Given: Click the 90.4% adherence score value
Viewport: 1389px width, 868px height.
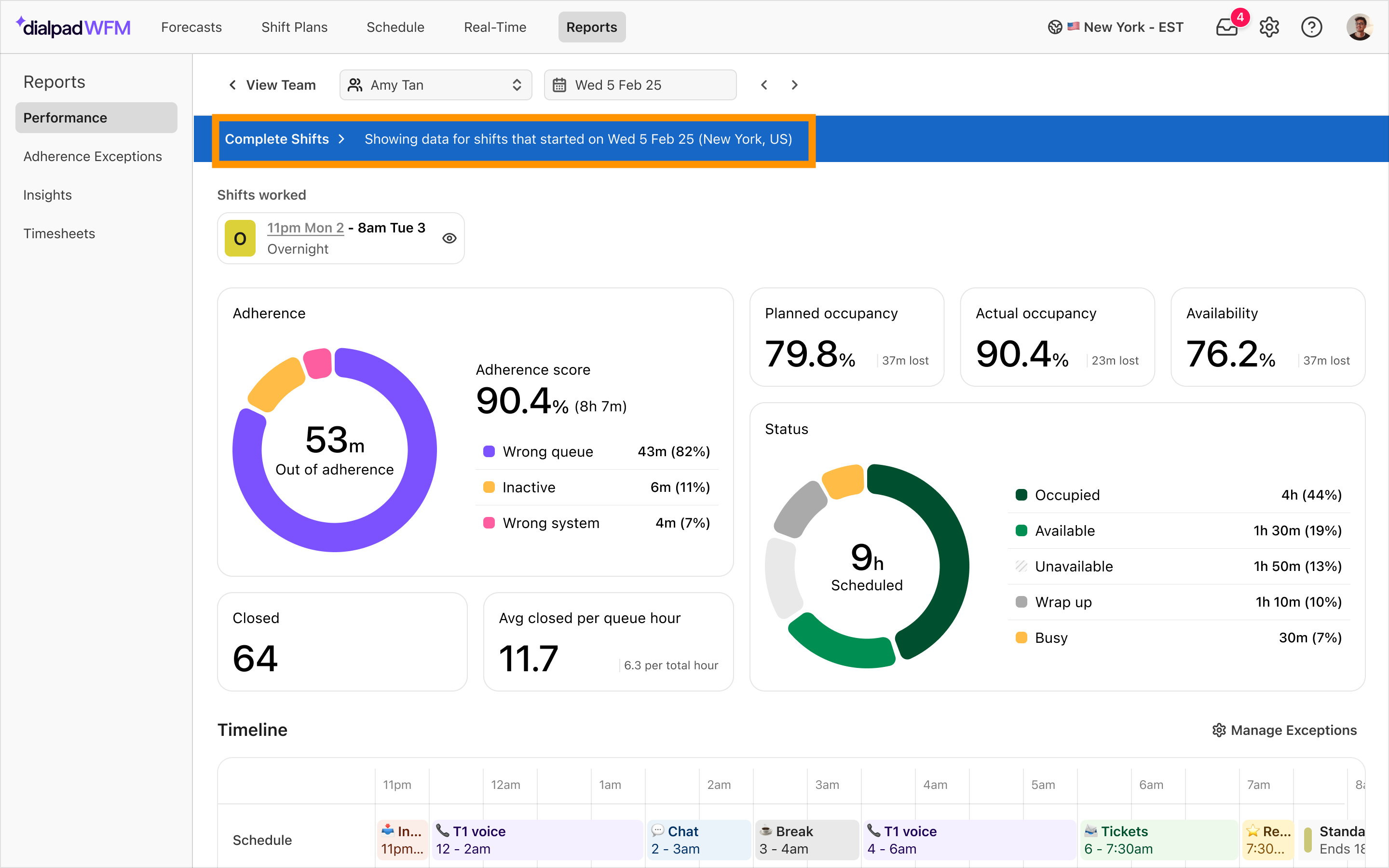Looking at the screenshot, I should tap(522, 401).
